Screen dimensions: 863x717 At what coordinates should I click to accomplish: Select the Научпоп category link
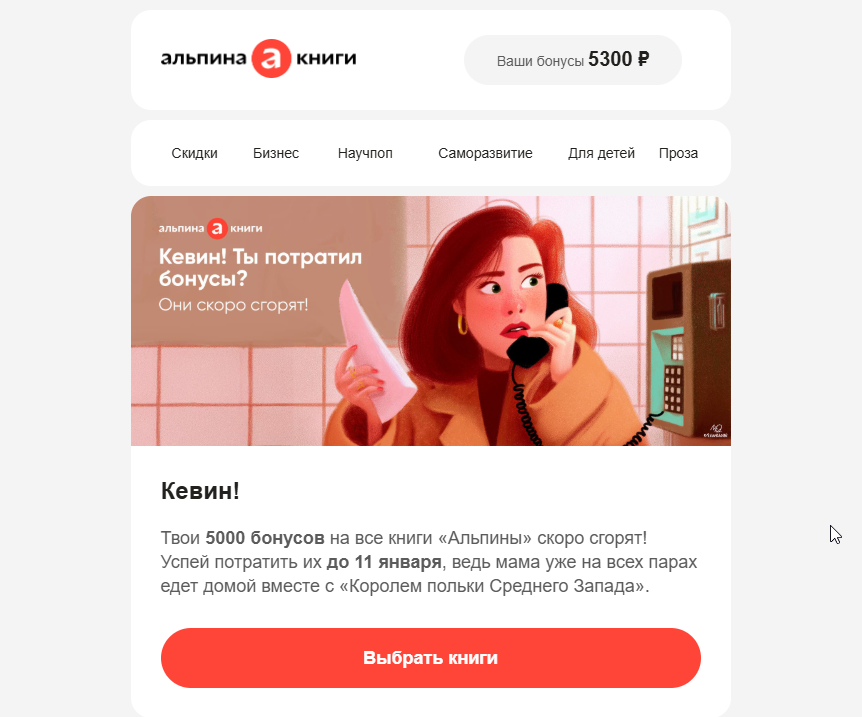(365, 153)
